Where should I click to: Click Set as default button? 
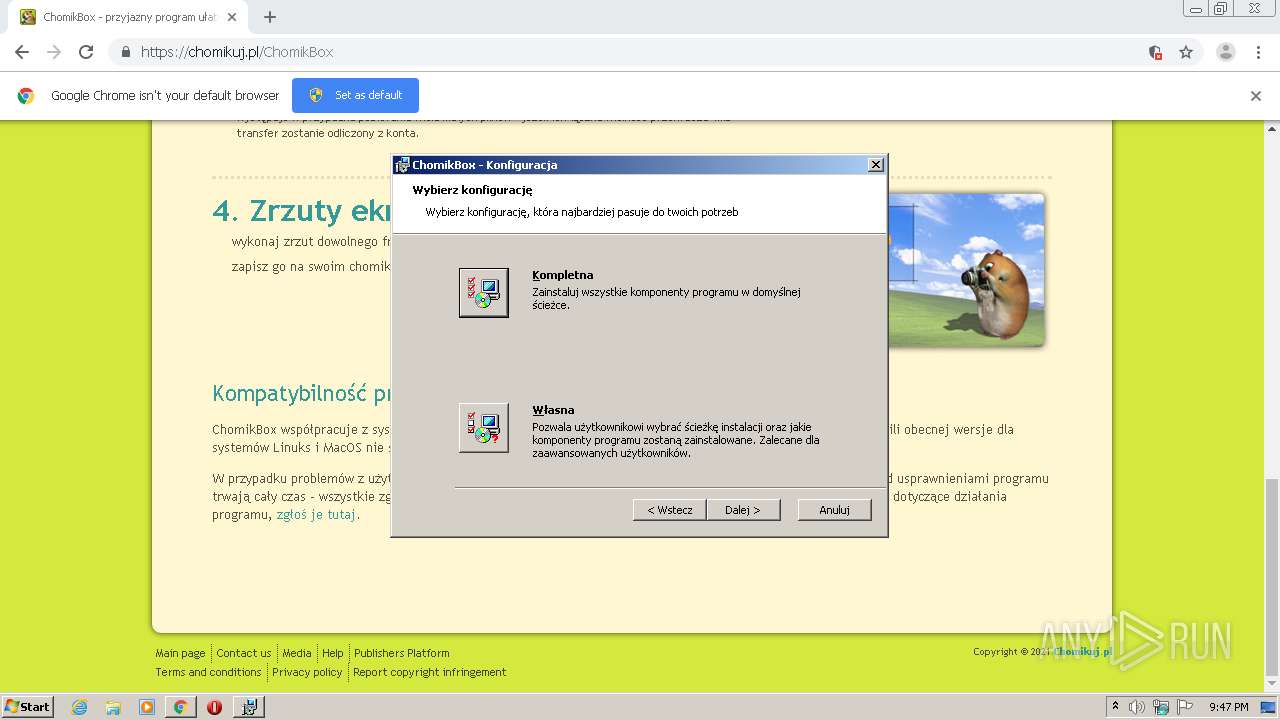point(355,95)
